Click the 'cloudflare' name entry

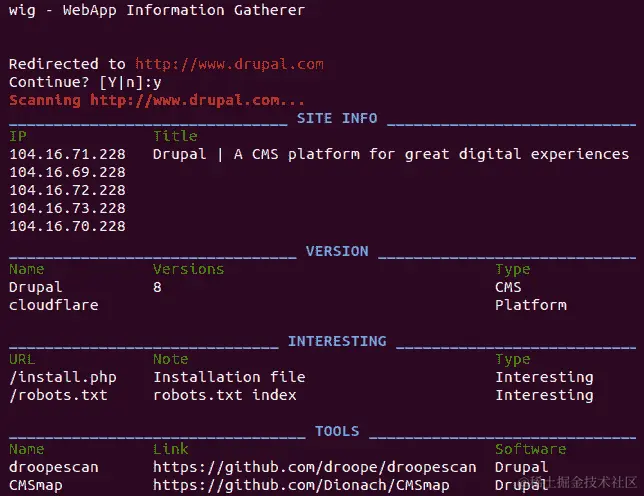(54, 305)
